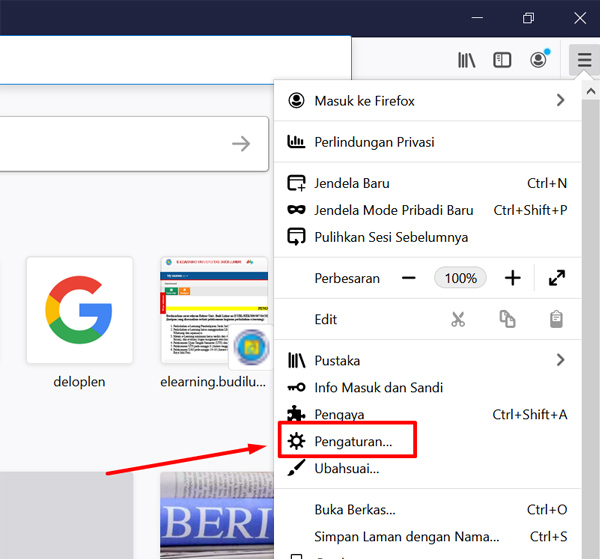Click the zoom out minus button
This screenshot has width=600, height=559.
[409, 278]
